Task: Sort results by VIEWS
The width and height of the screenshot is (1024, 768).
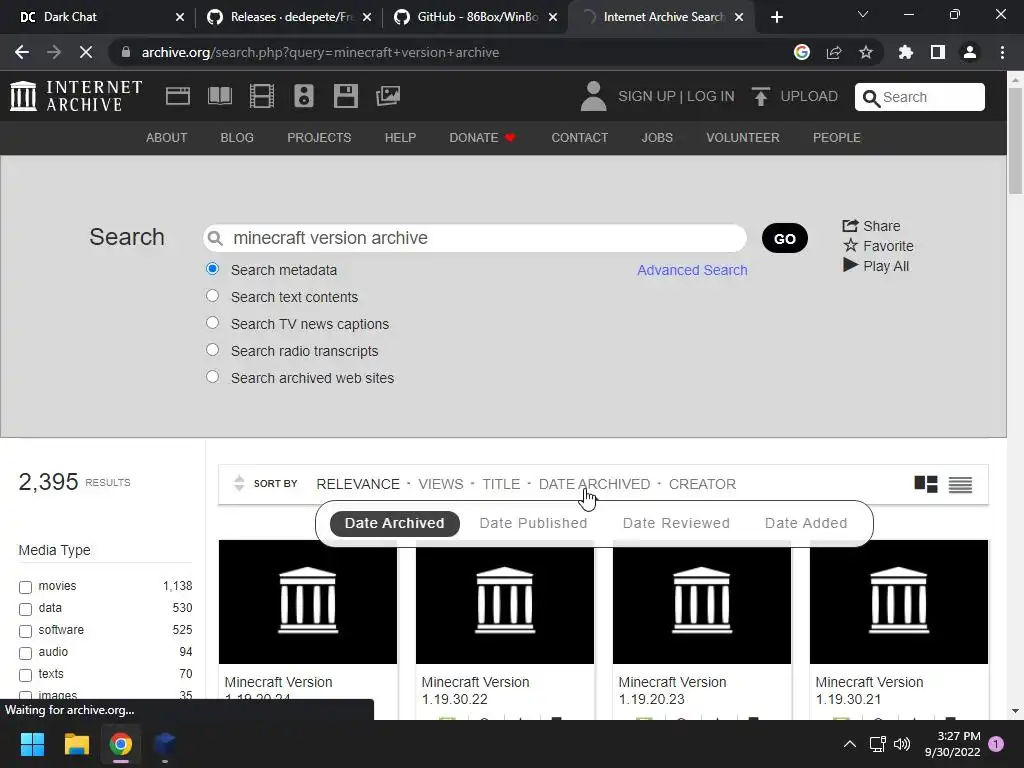Action: tap(441, 484)
